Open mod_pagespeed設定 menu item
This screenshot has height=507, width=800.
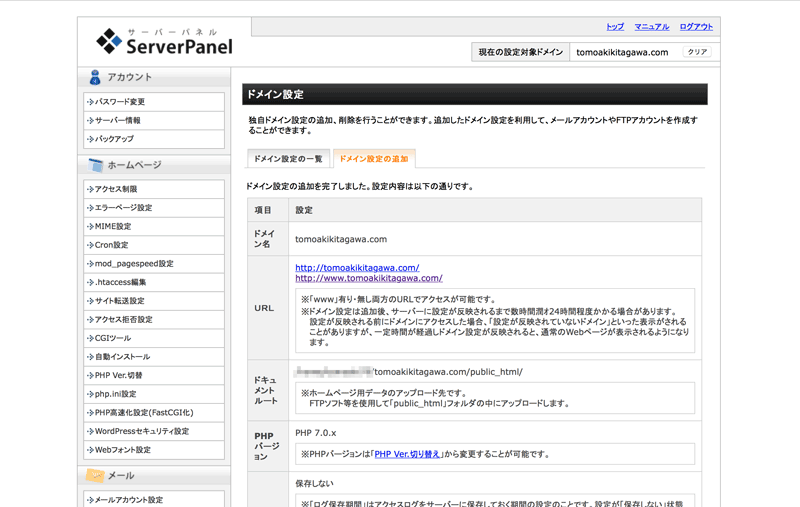click(154, 263)
